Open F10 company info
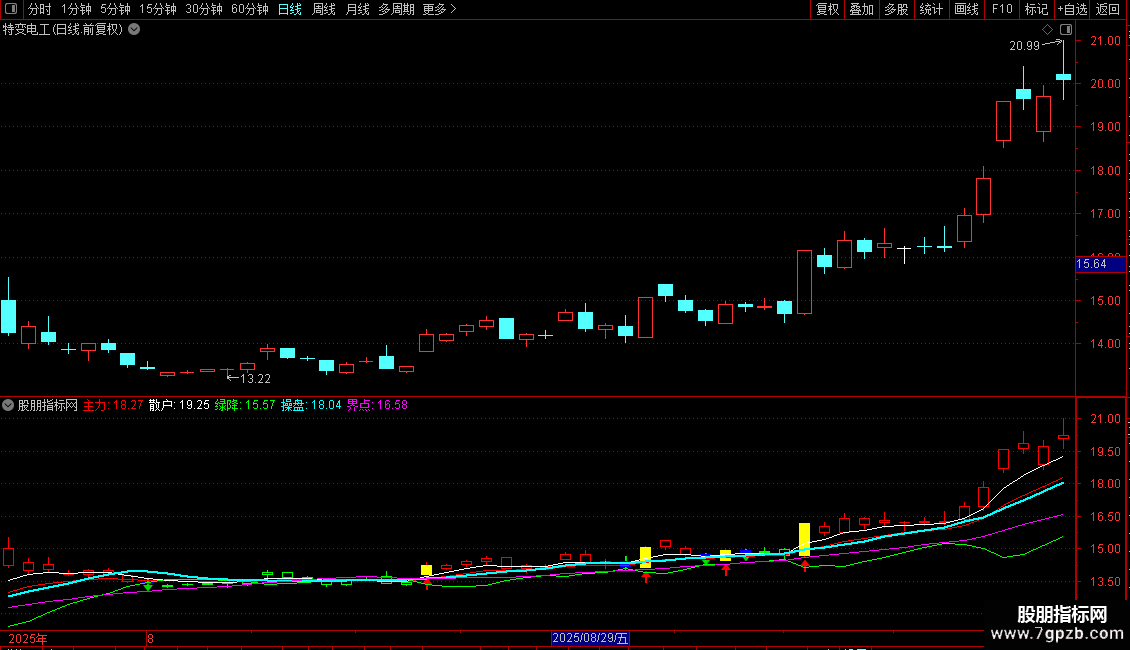The image size is (1130, 650). (1002, 9)
